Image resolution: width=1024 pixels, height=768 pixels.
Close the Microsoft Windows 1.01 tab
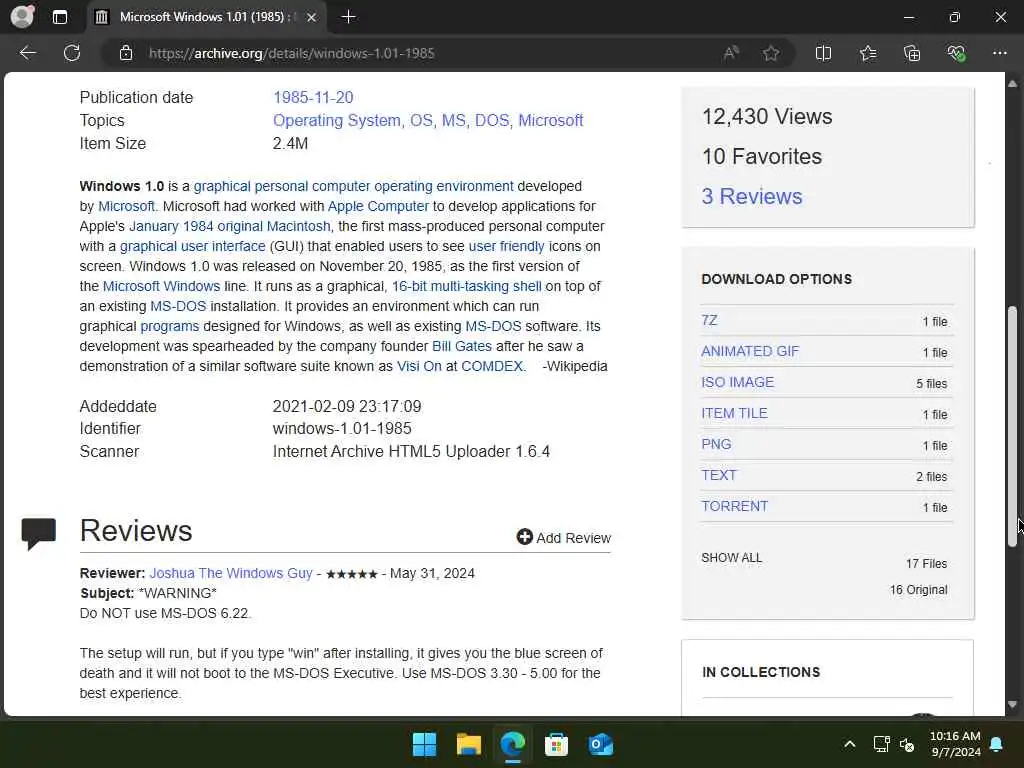312,17
